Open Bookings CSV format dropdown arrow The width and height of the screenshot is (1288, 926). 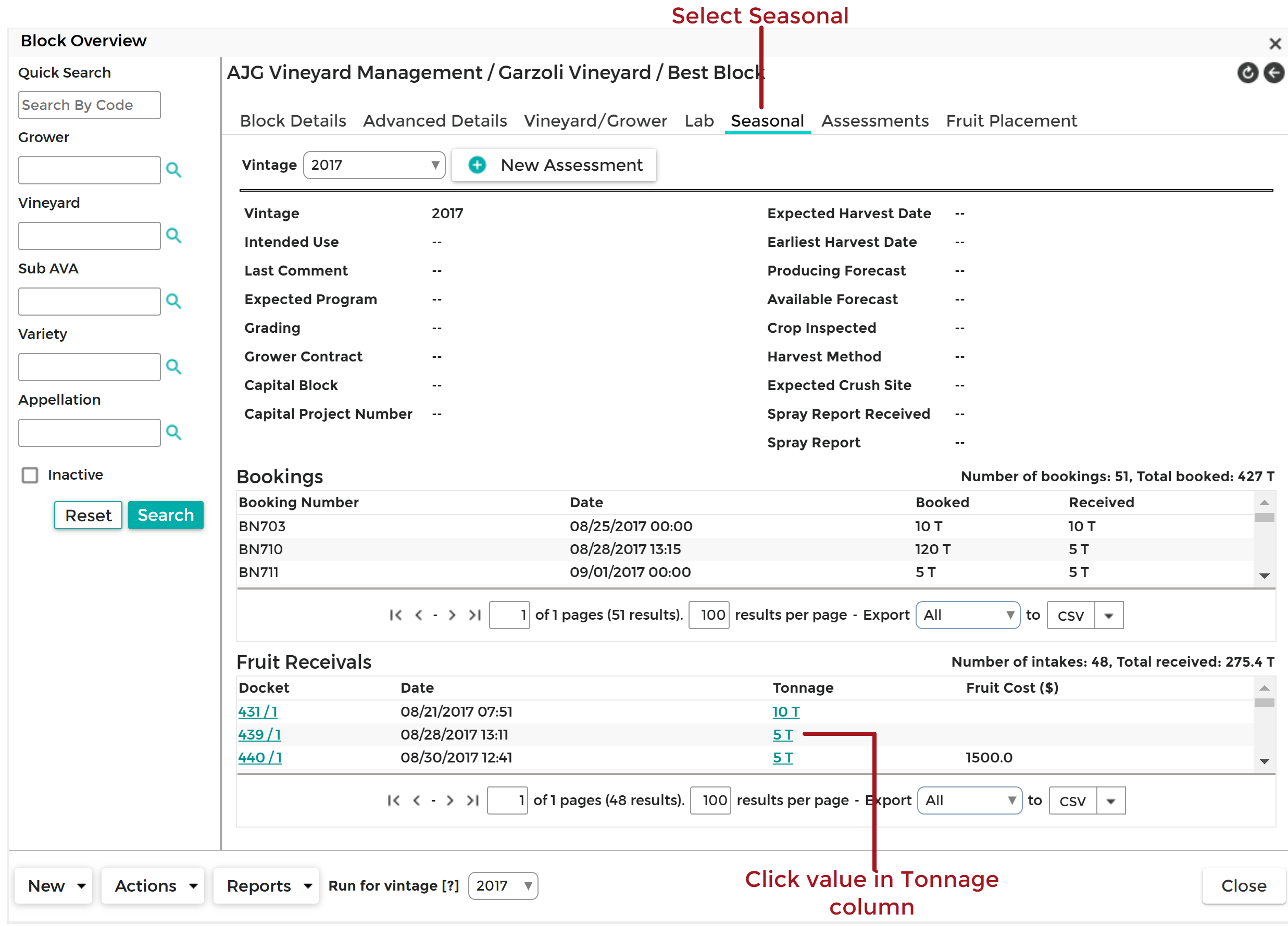coord(1108,615)
